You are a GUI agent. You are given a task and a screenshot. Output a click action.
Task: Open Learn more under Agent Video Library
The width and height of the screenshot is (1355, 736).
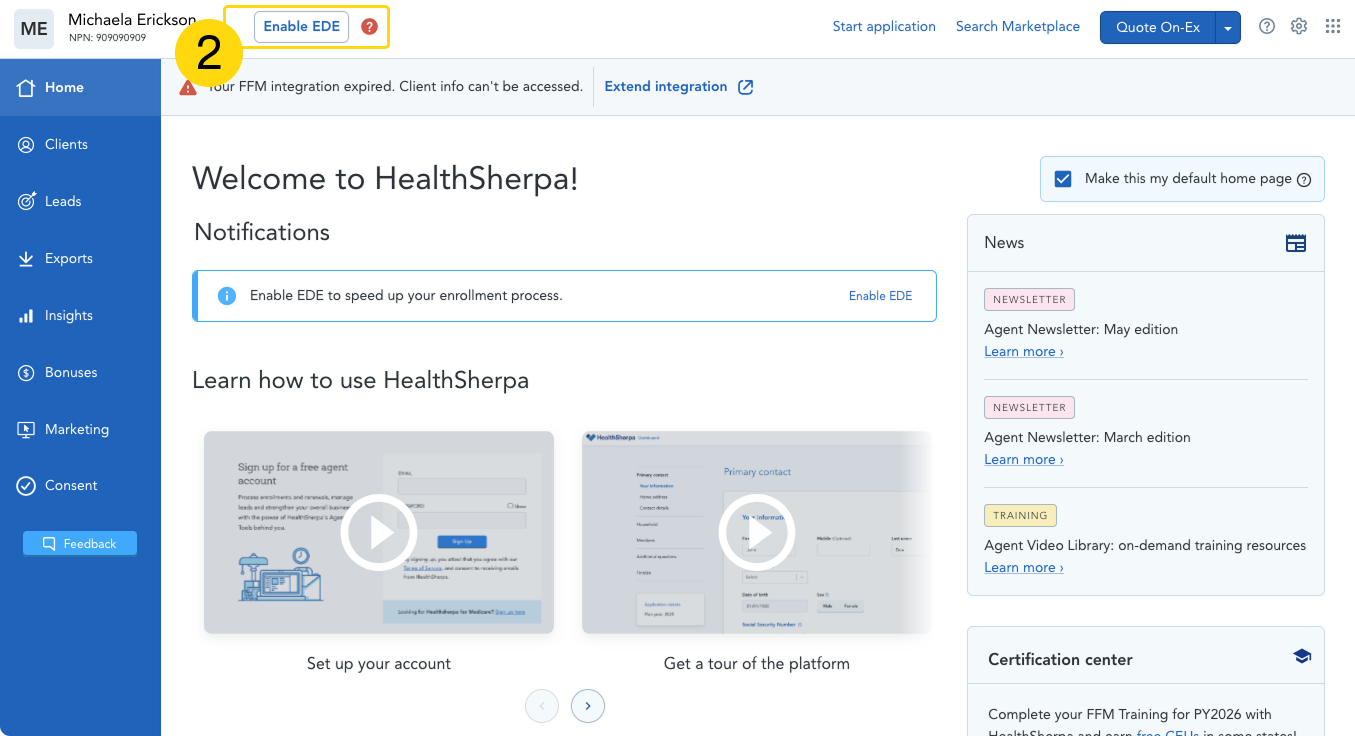coord(1023,568)
